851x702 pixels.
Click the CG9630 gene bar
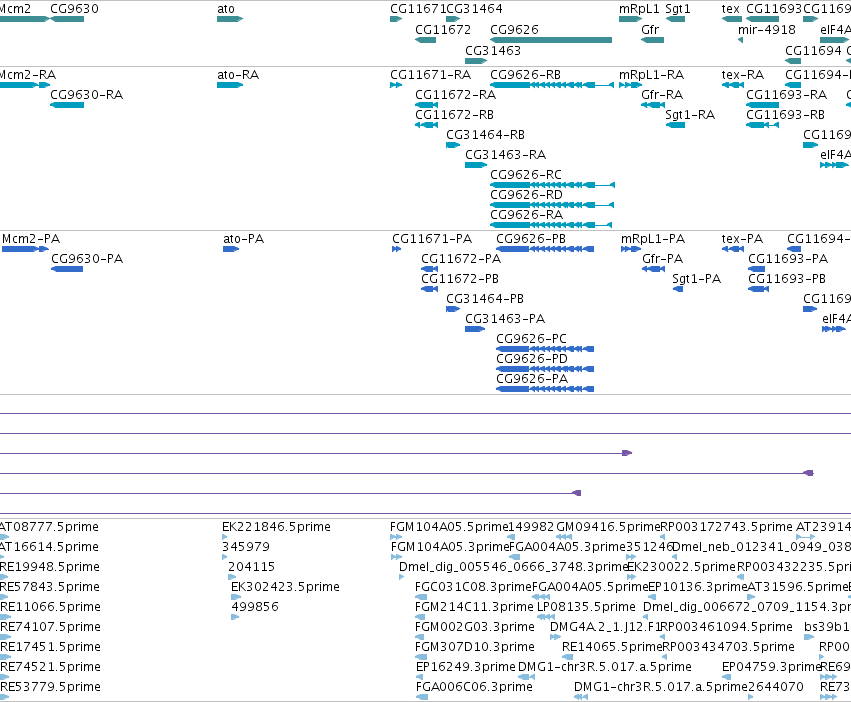point(67,19)
